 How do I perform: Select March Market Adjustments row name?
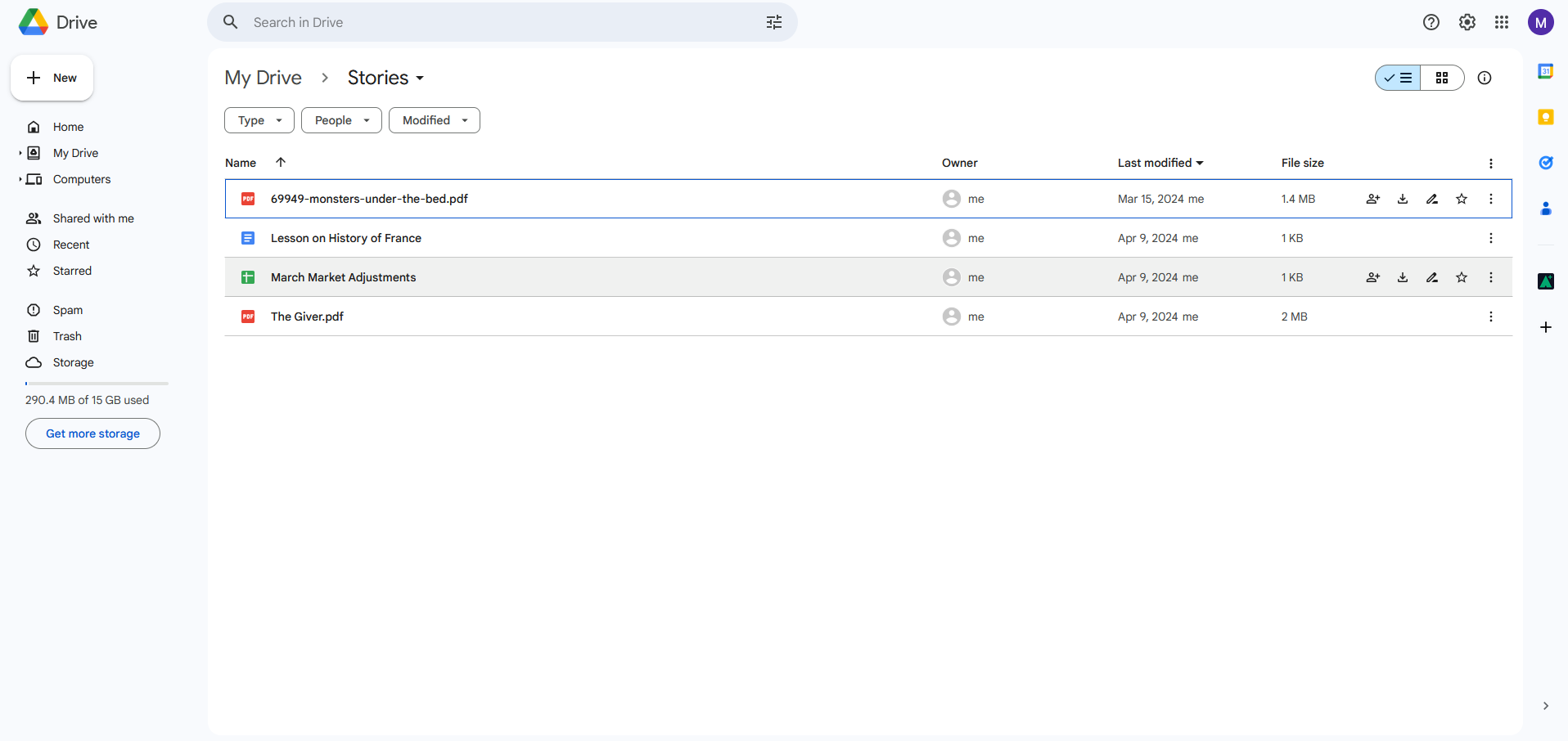click(344, 277)
